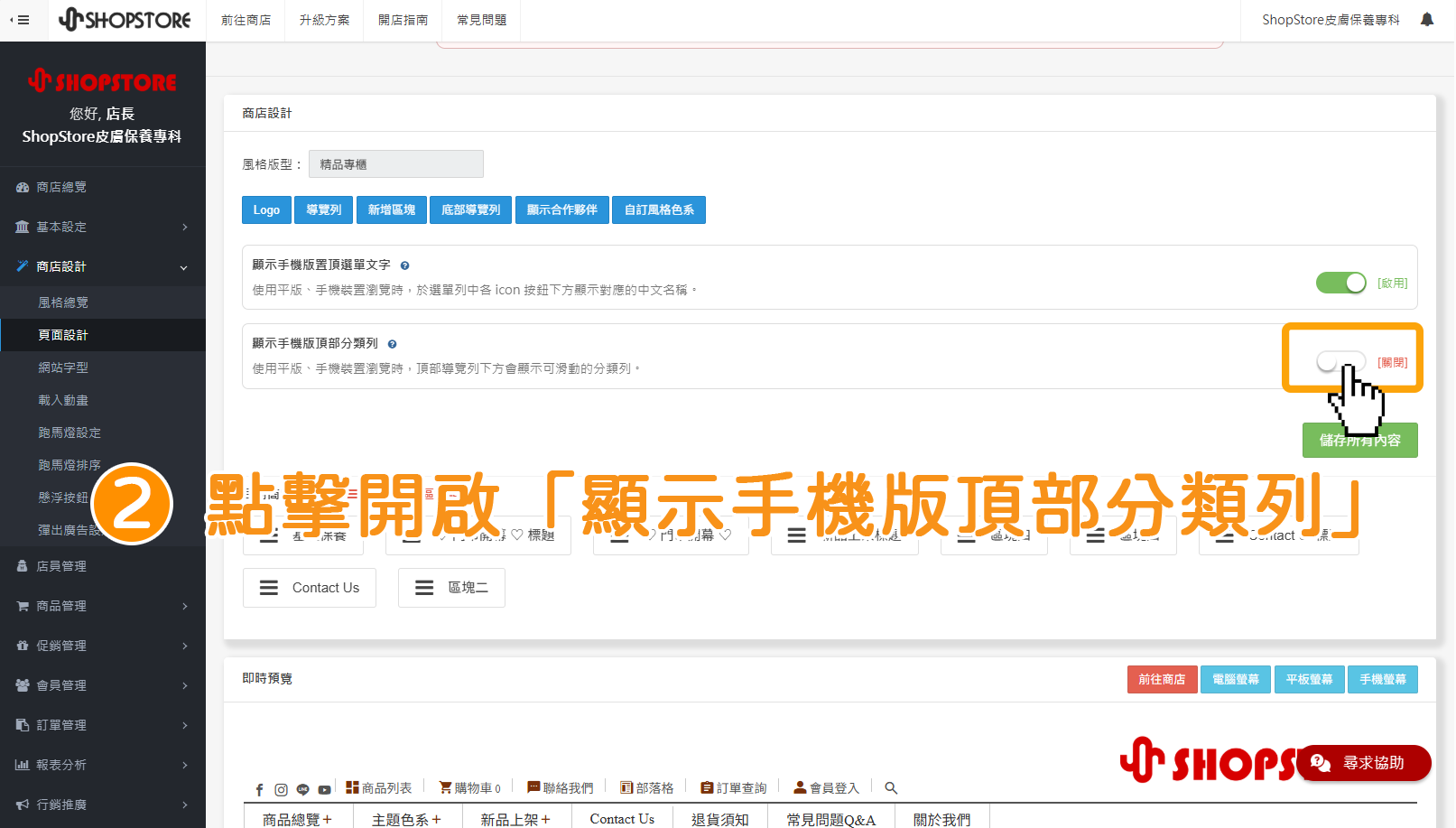Click the 店員管理 lock icon in the sidebar
Screen dimensions: 1456x828
[x=23, y=566]
